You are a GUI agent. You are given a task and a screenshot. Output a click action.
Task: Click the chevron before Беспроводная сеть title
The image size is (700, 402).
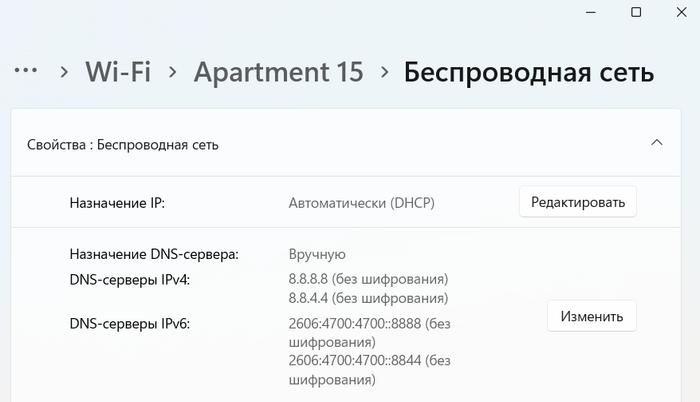384,71
